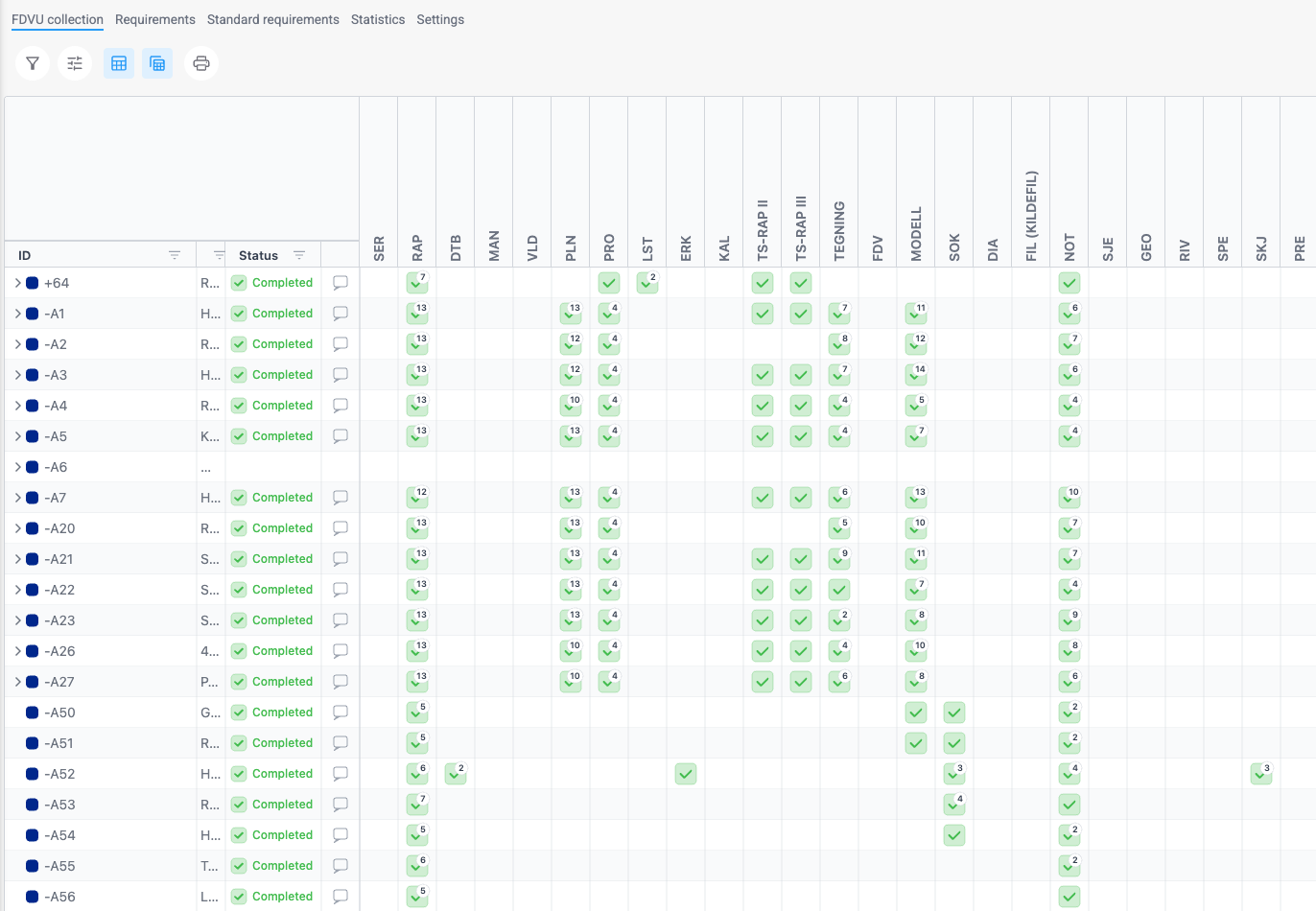
Task: Expand row -A27
Action: [17, 682]
